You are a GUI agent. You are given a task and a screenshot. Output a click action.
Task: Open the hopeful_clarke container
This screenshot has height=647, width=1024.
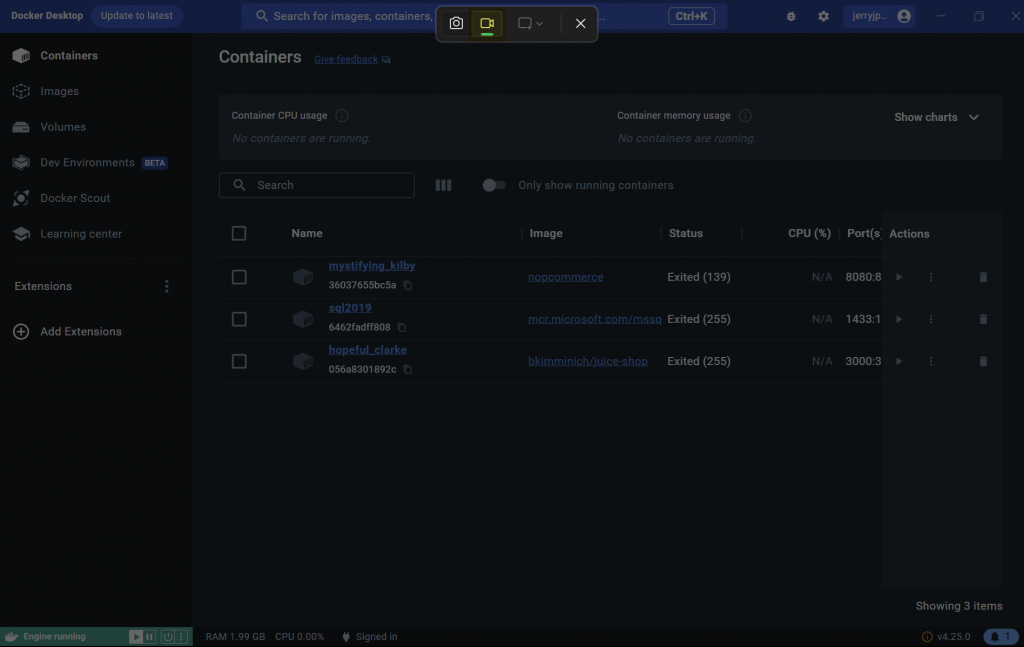pos(368,350)
